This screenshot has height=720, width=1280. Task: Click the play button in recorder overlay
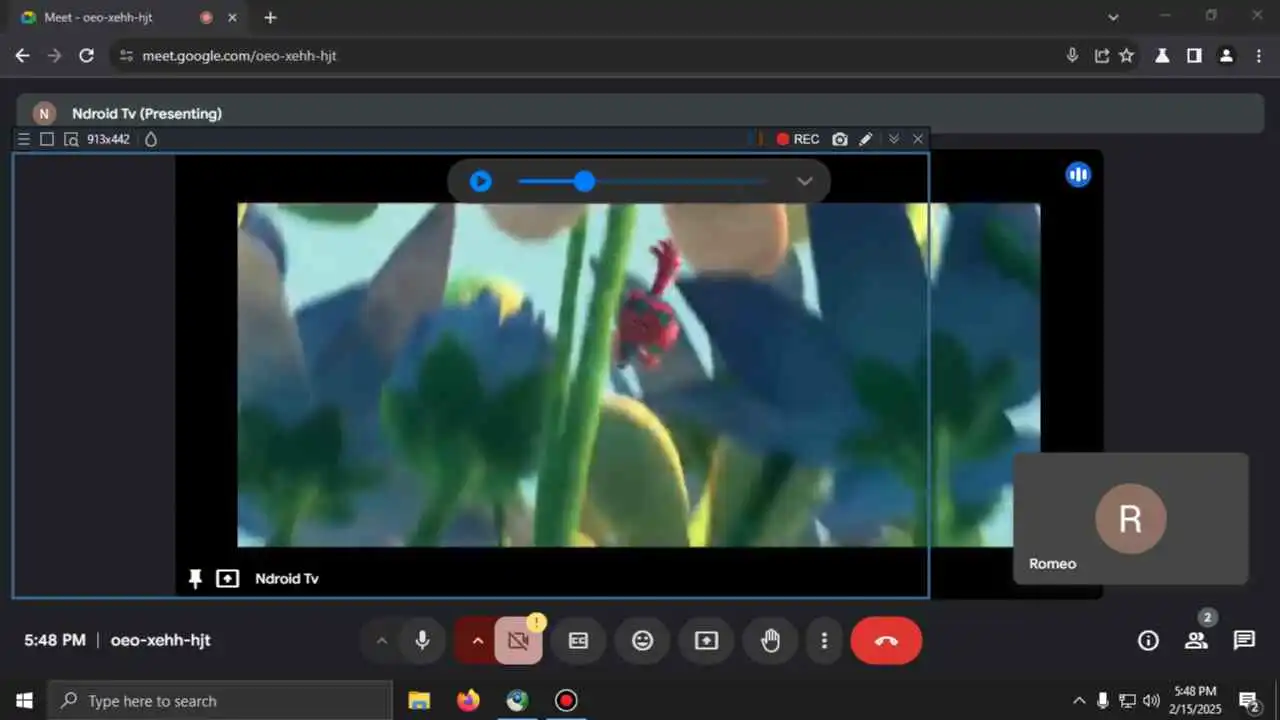click(481, 182)
